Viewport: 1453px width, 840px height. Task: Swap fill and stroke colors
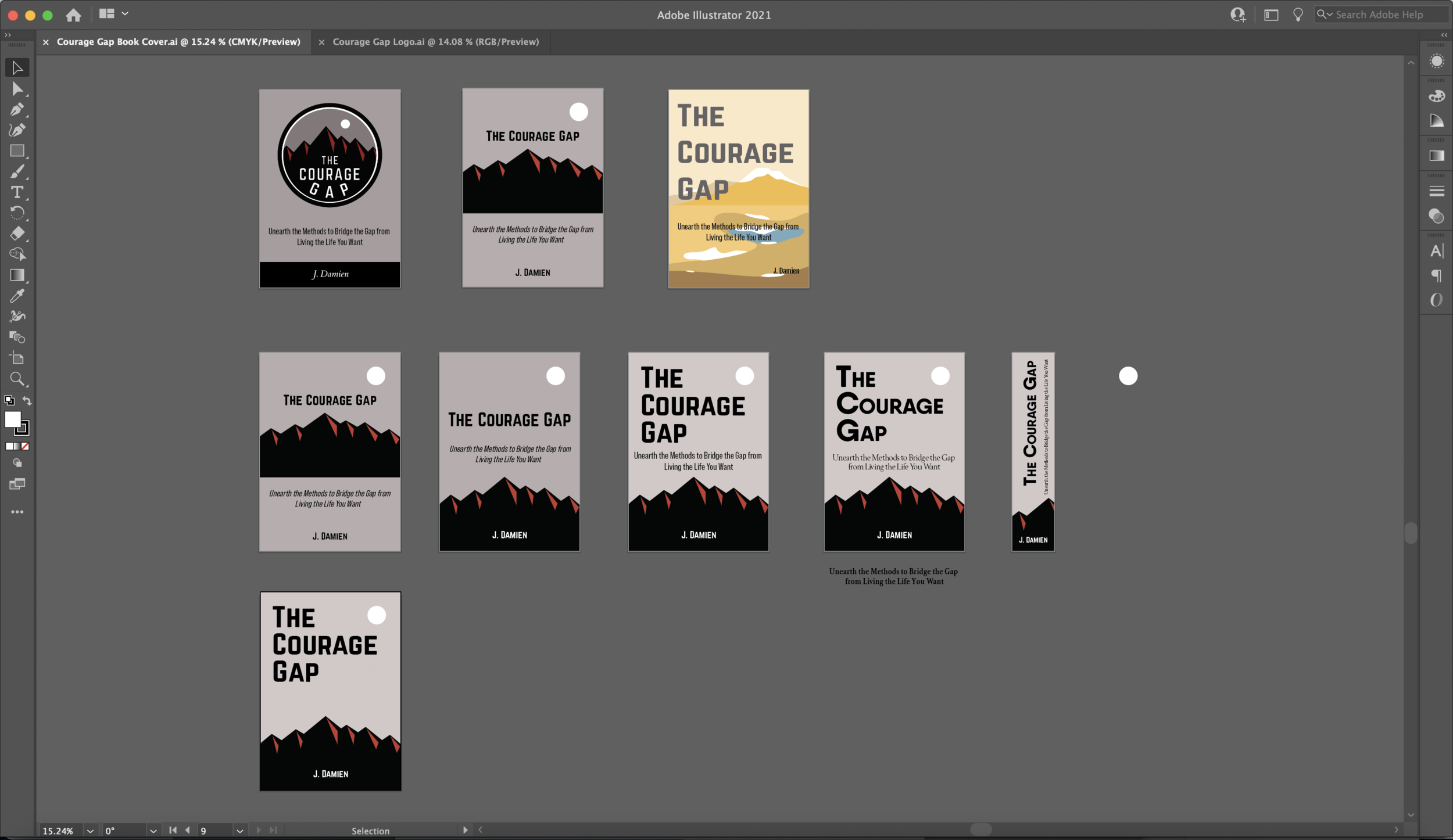(x=27, y=400)
